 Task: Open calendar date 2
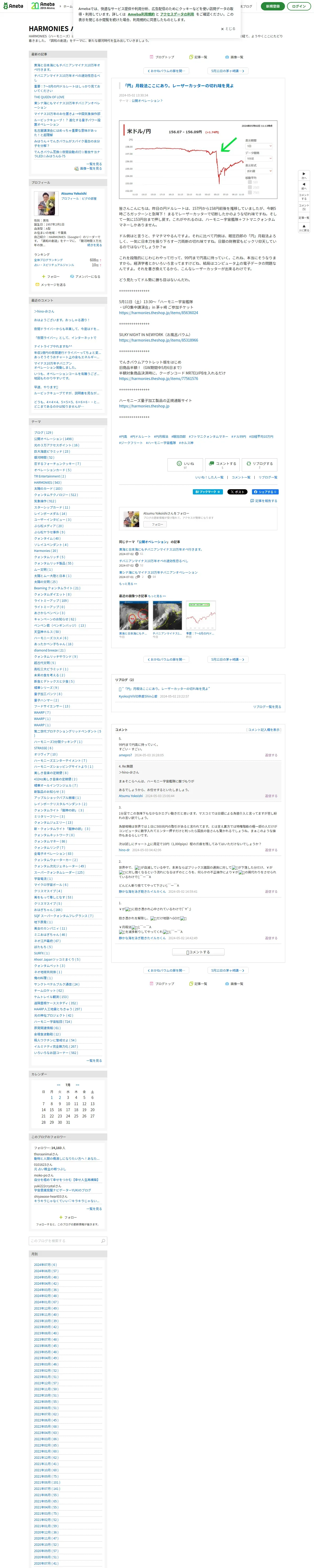coord(60,1098)
